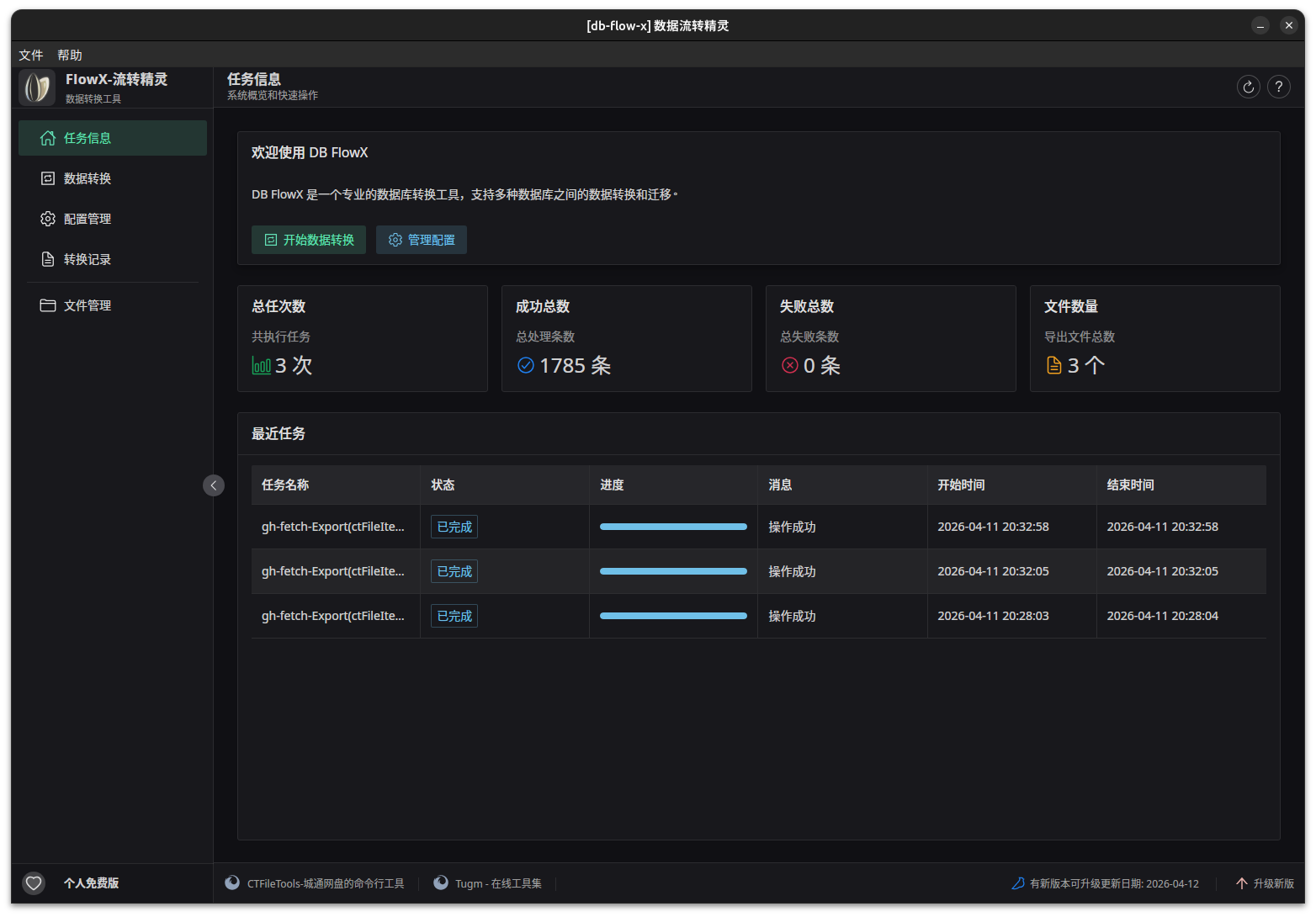The width and height of the screenshot is (1316, 917).
Task: Open the CTFileTools-城通网盘的命令行工具 link
Action: coord(326,883)
